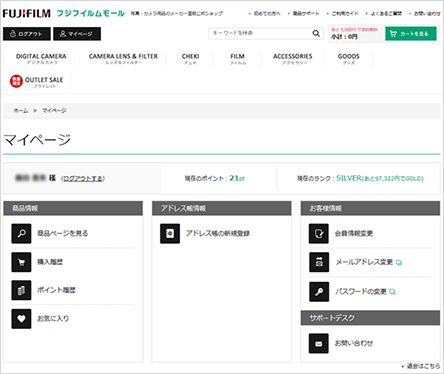Image resolution: width=444 pixels, height=374 pixels.
Task: Open the CAMERA LENS & FILTER menu
Action: coord(123,59)
